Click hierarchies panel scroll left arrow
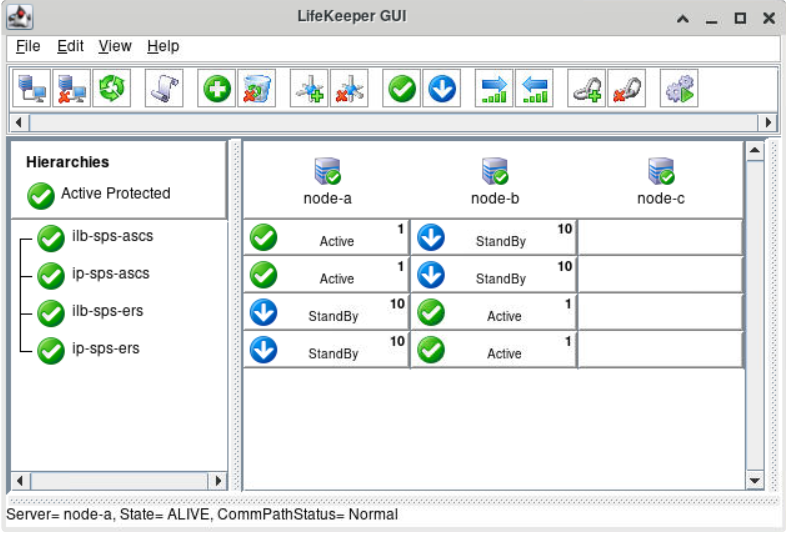 [20, 480]
